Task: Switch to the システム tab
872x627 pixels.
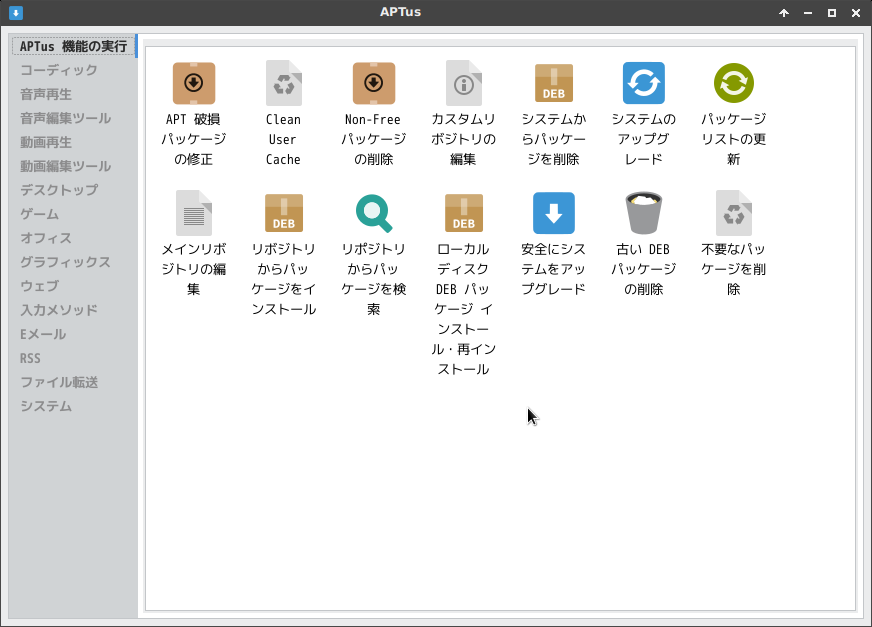Action: (x=46, y=406)
